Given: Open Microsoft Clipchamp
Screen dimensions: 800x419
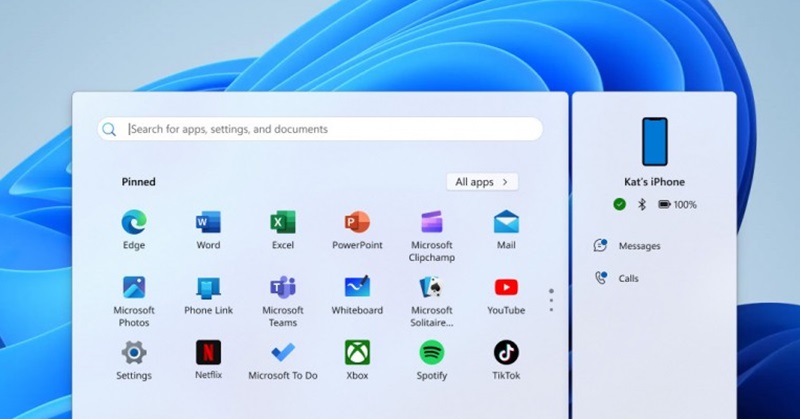Looking at the screenshot, I should [432, 236].
